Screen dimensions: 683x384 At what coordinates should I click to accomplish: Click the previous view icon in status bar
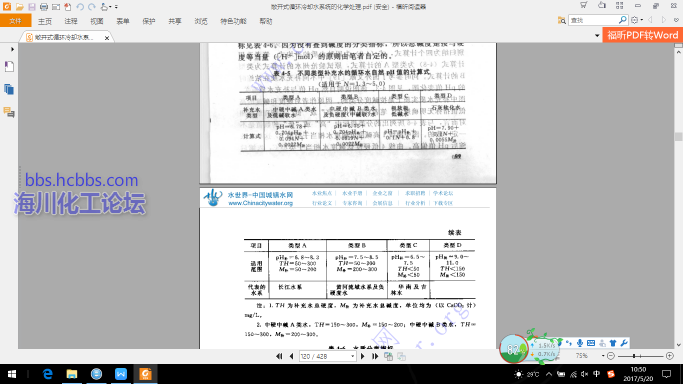point(389,357)
